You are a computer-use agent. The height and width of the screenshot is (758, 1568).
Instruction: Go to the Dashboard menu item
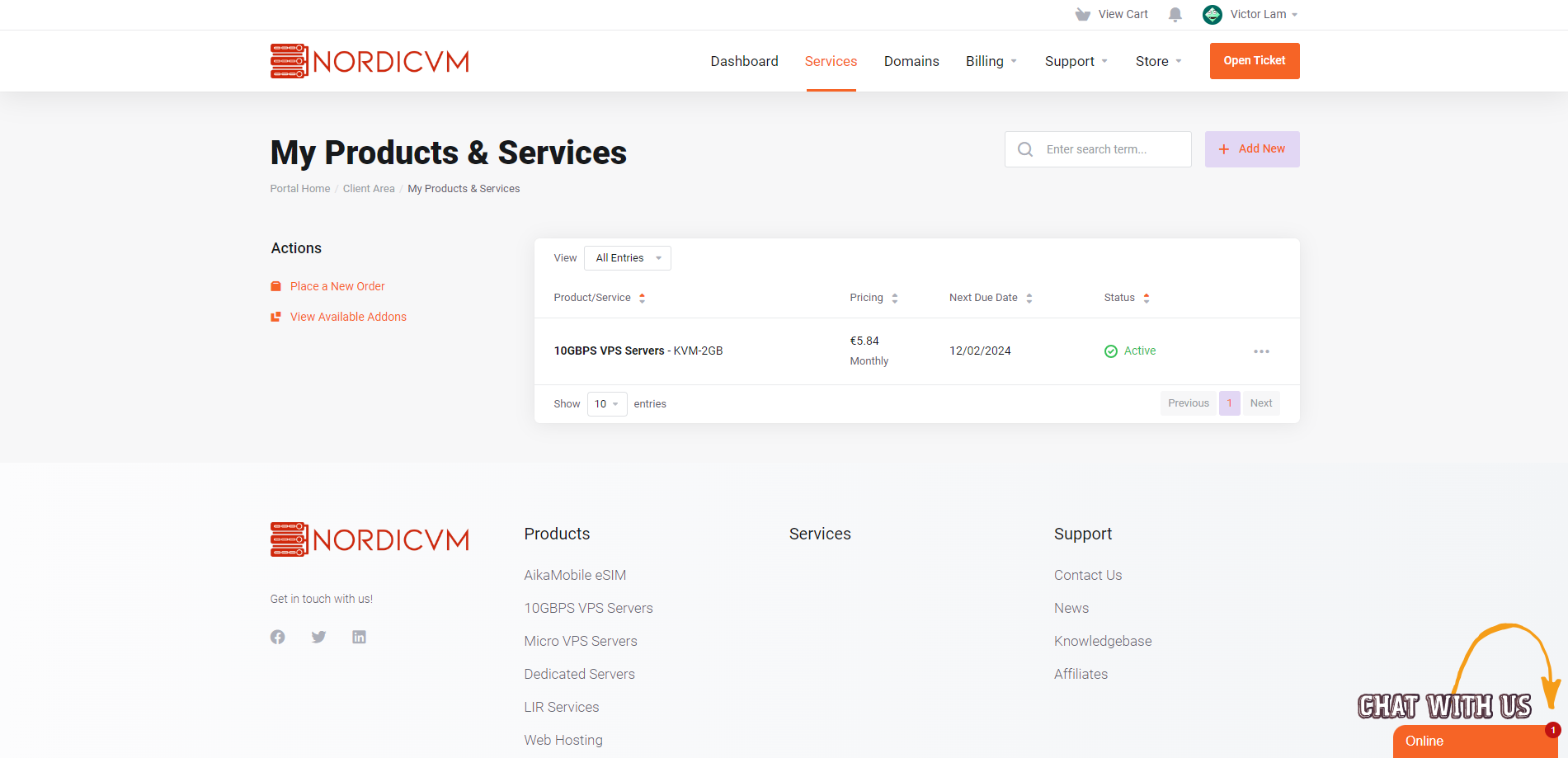(x=744, y=61)
